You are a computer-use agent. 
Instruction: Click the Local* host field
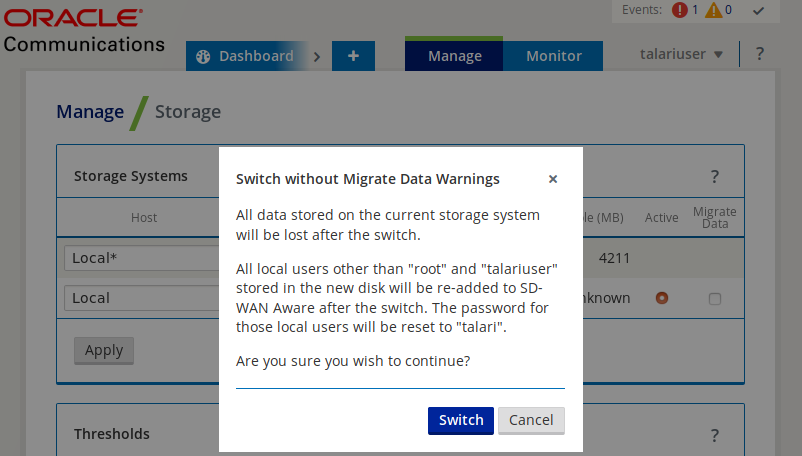pos(142,258)
